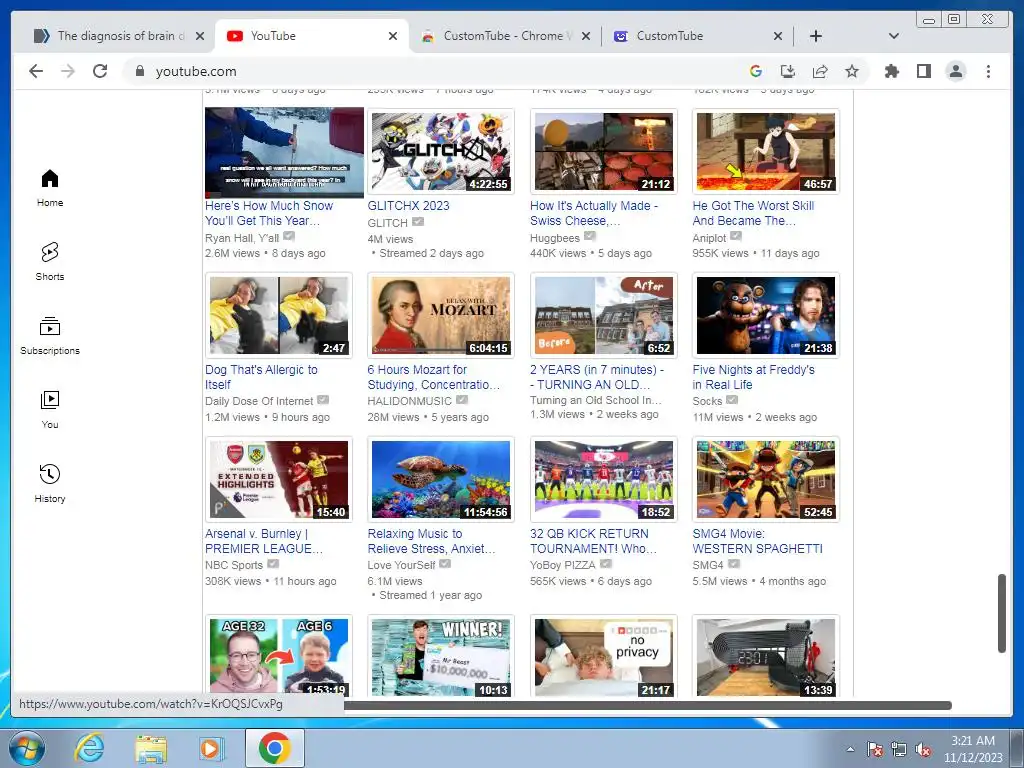
Task: Click the horizontal page scrollbar
Action: point(647,705)
